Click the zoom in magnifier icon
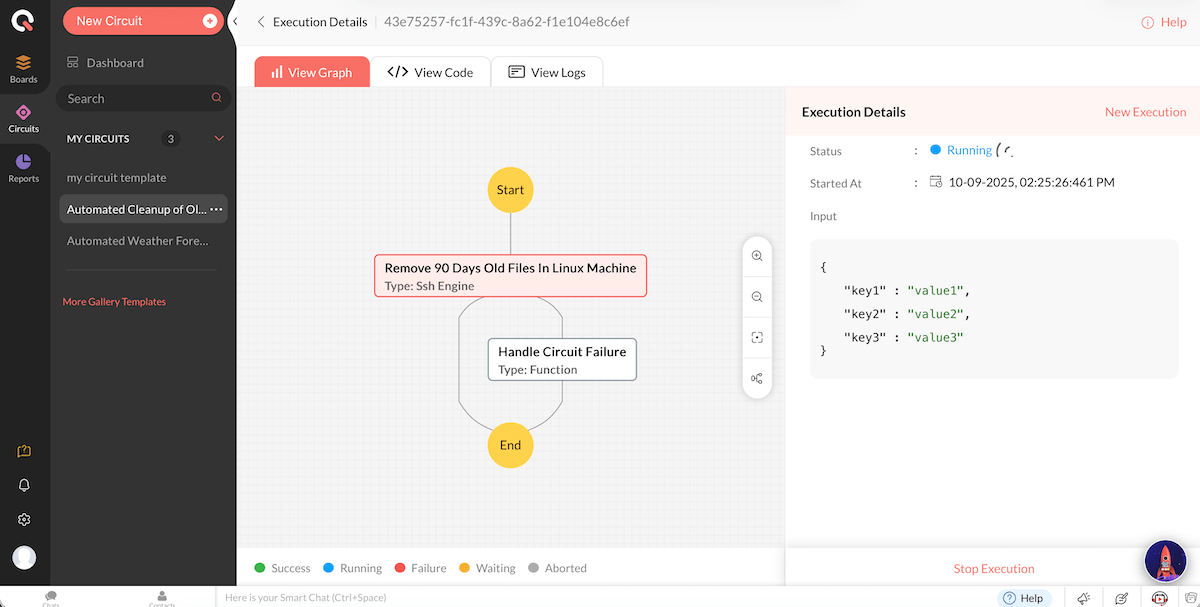Viewport: 1200px width, 607px height. point(757,256)
